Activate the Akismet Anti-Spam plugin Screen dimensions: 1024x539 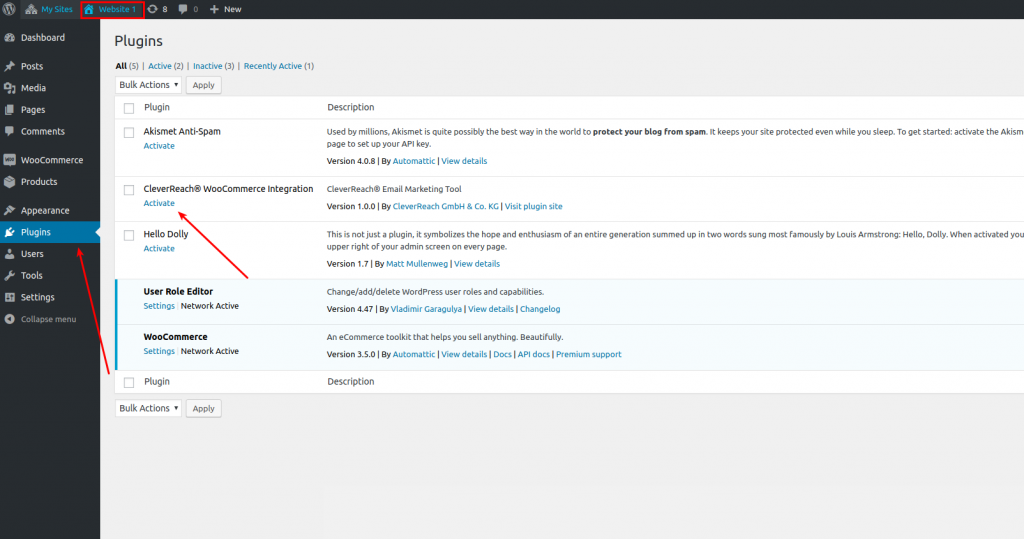click(x=159, y=146)
